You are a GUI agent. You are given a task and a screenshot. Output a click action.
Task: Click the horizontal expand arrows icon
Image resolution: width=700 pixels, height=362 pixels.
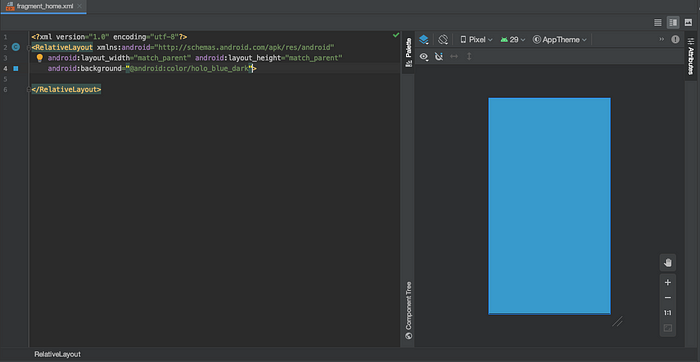point(454,57)
